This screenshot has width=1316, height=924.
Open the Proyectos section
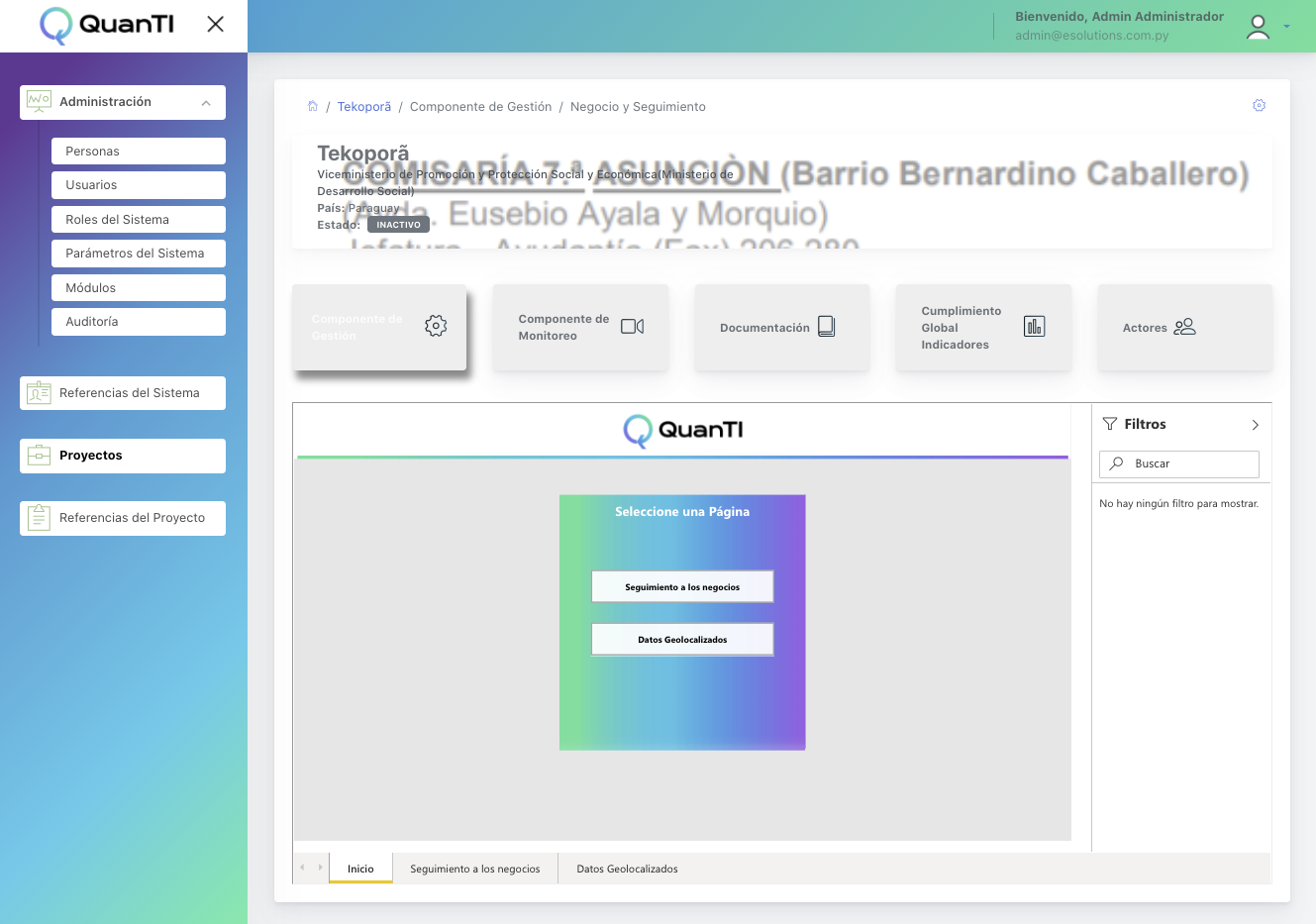[123, 456]
